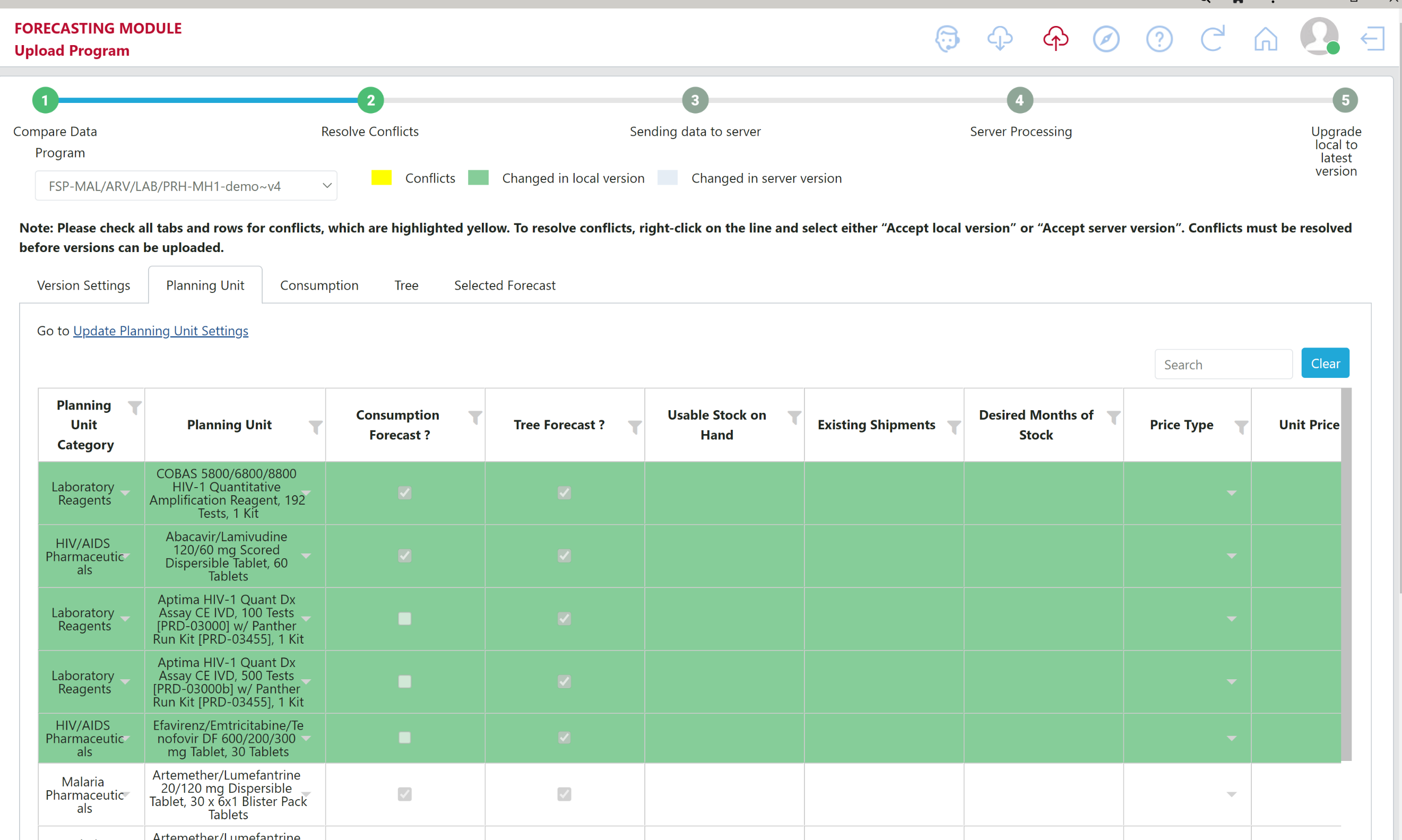
Task: Filter the Usable Stock on Hand column
Action: pyautogui.click(x=795, y=418)
